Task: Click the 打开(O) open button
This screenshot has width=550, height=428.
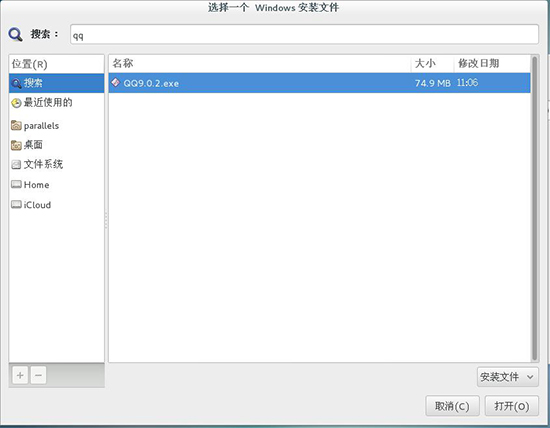Action: [x=512, y=406]
